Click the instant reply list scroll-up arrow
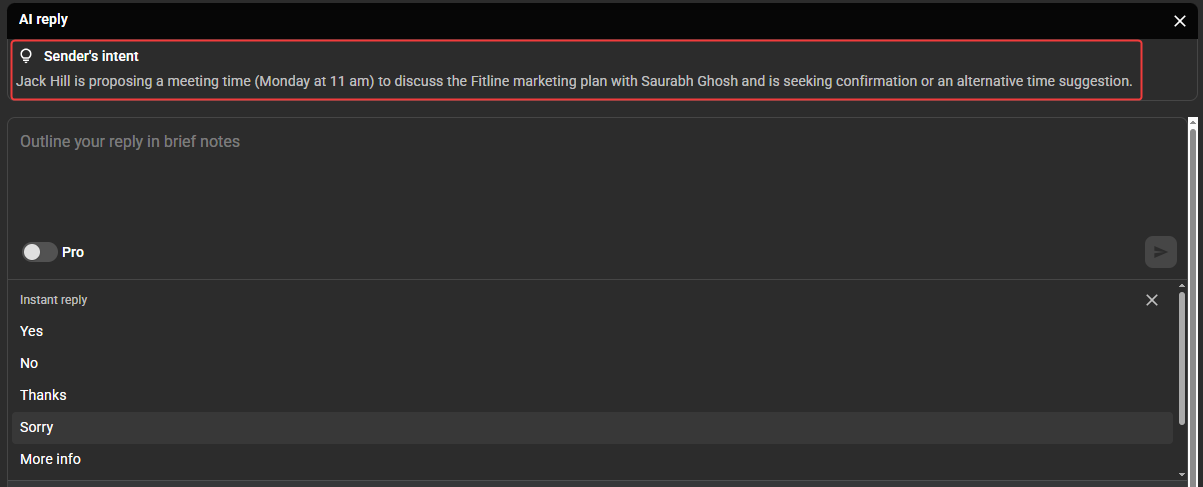 (1182, 287)
